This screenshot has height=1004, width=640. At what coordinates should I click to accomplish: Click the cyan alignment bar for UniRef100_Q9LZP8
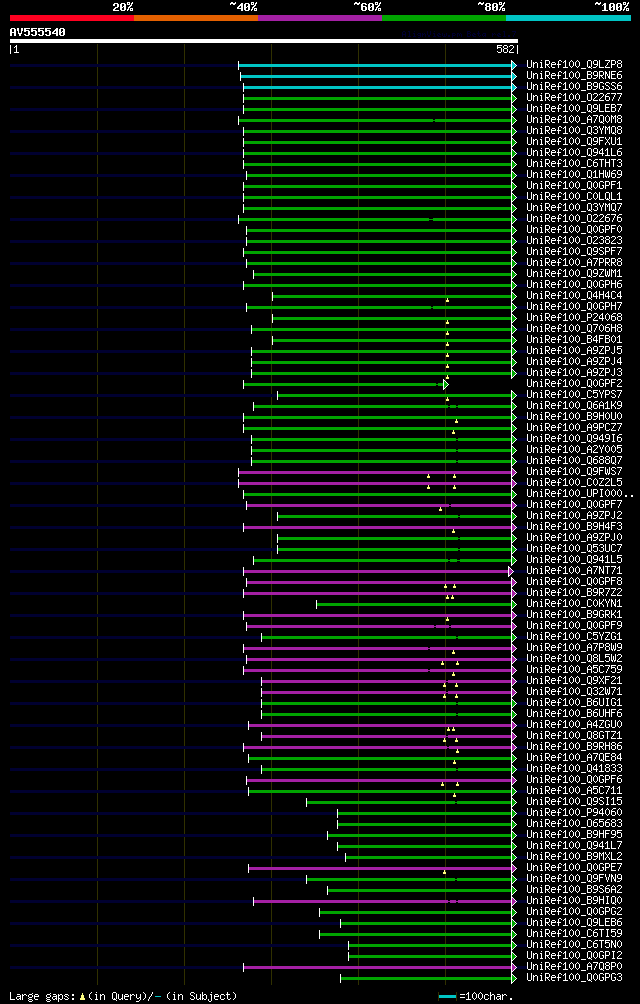pyautogui.click(x=375, y=65)
